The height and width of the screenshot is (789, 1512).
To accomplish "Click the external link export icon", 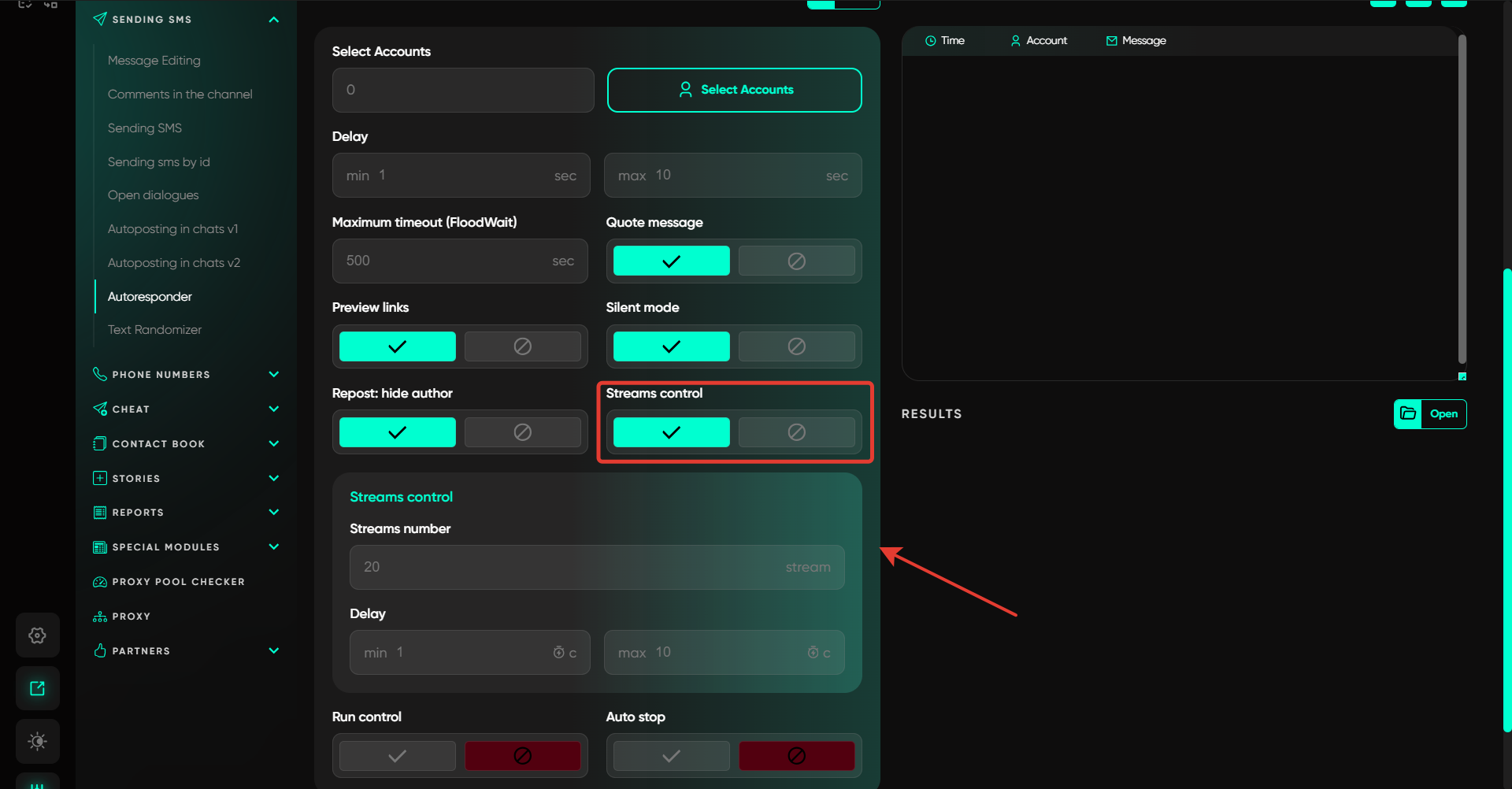I will (x=37, y=689).
